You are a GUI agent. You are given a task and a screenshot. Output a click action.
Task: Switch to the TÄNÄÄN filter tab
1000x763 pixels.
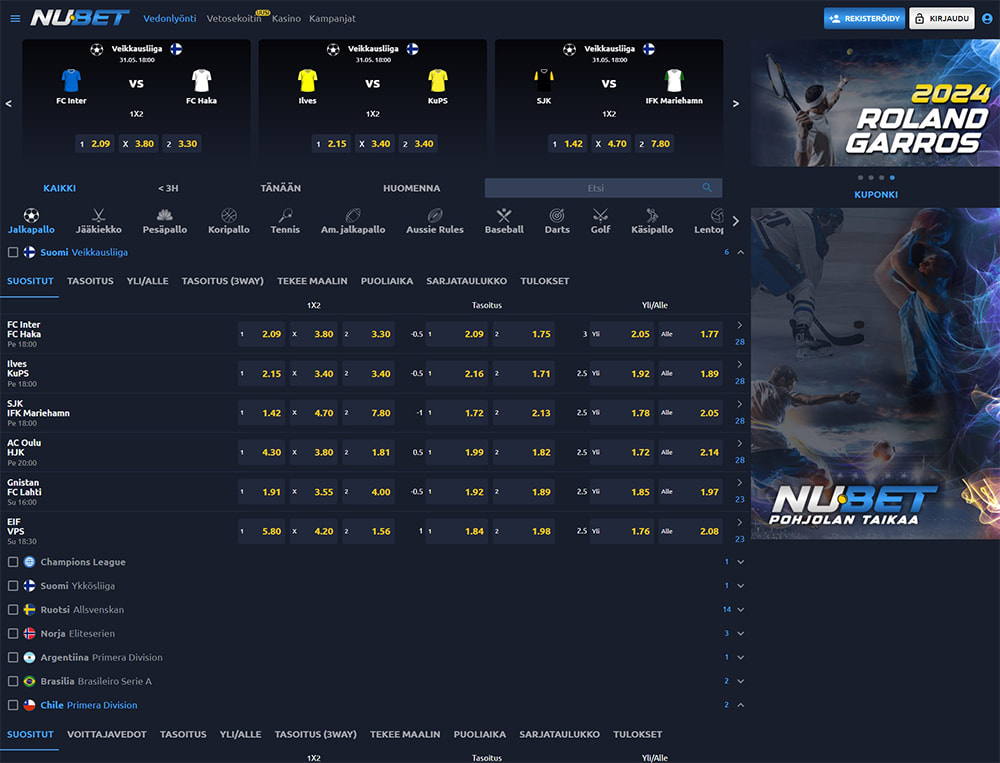281,188
